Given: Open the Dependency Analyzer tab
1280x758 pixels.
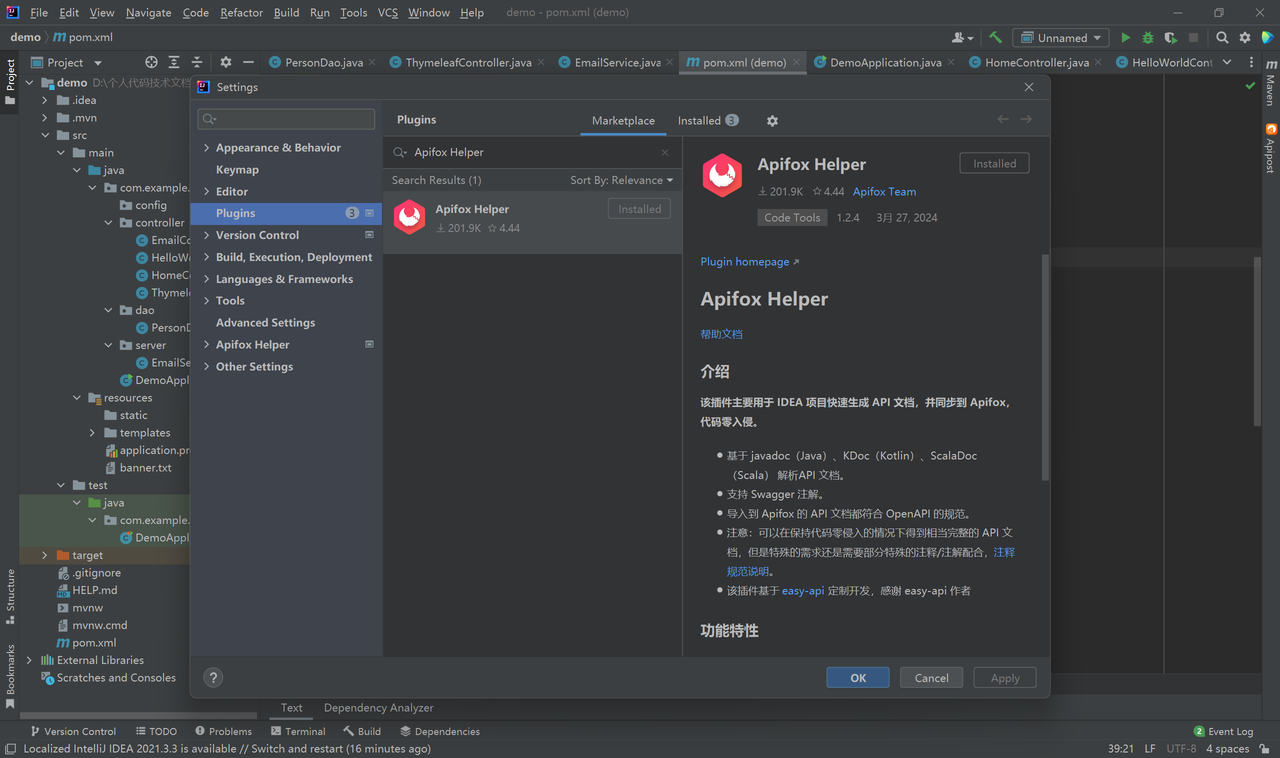Looking at the screenshot, I should click(378, 707).
